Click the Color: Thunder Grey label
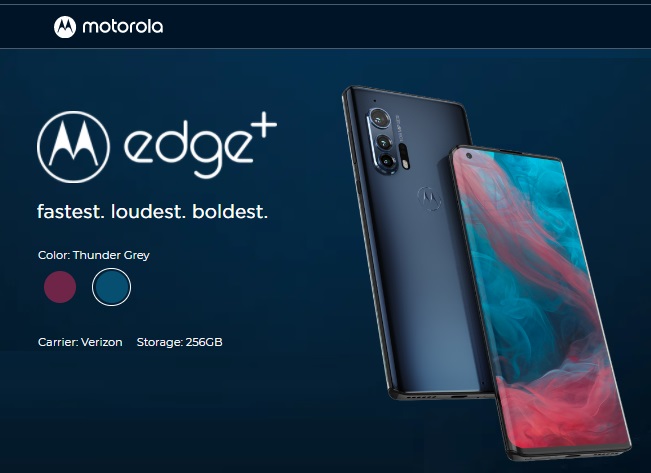Viewport: 651px width, 473px height. pos(94,255)
